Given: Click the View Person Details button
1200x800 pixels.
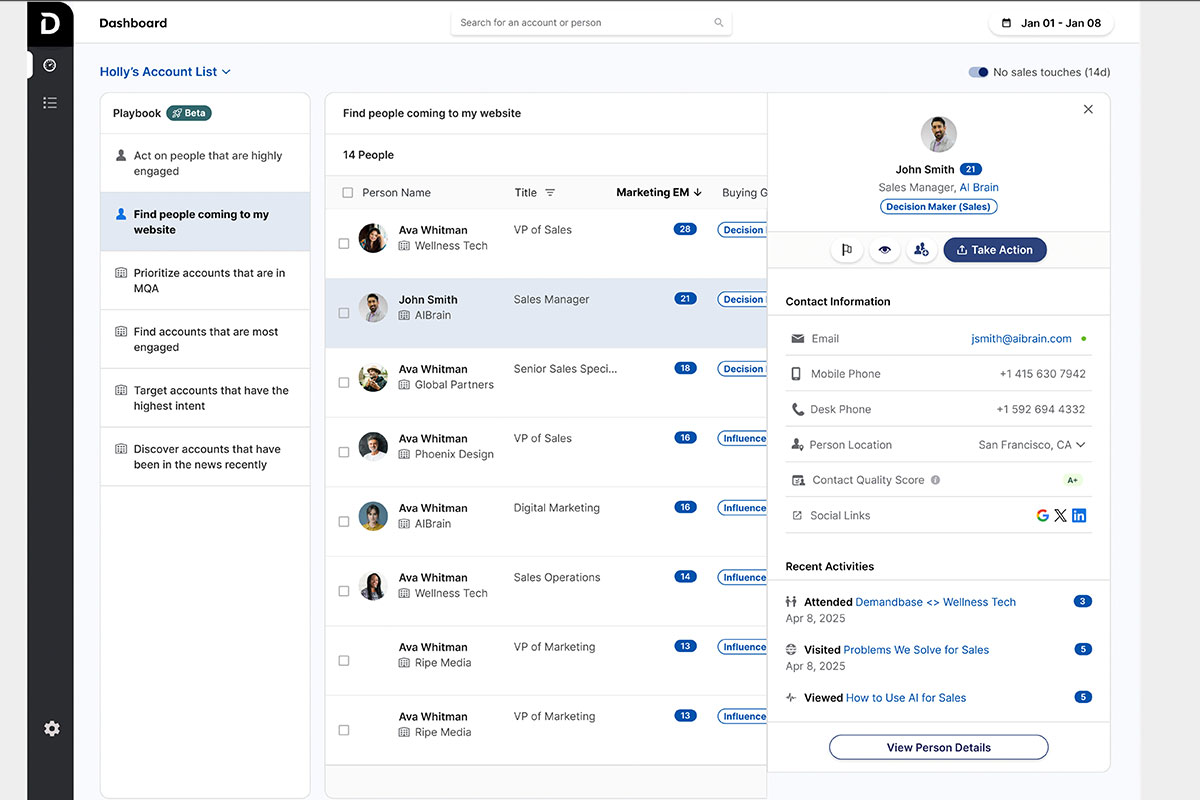Looking at the screenshot, I should tap(938, 747).
